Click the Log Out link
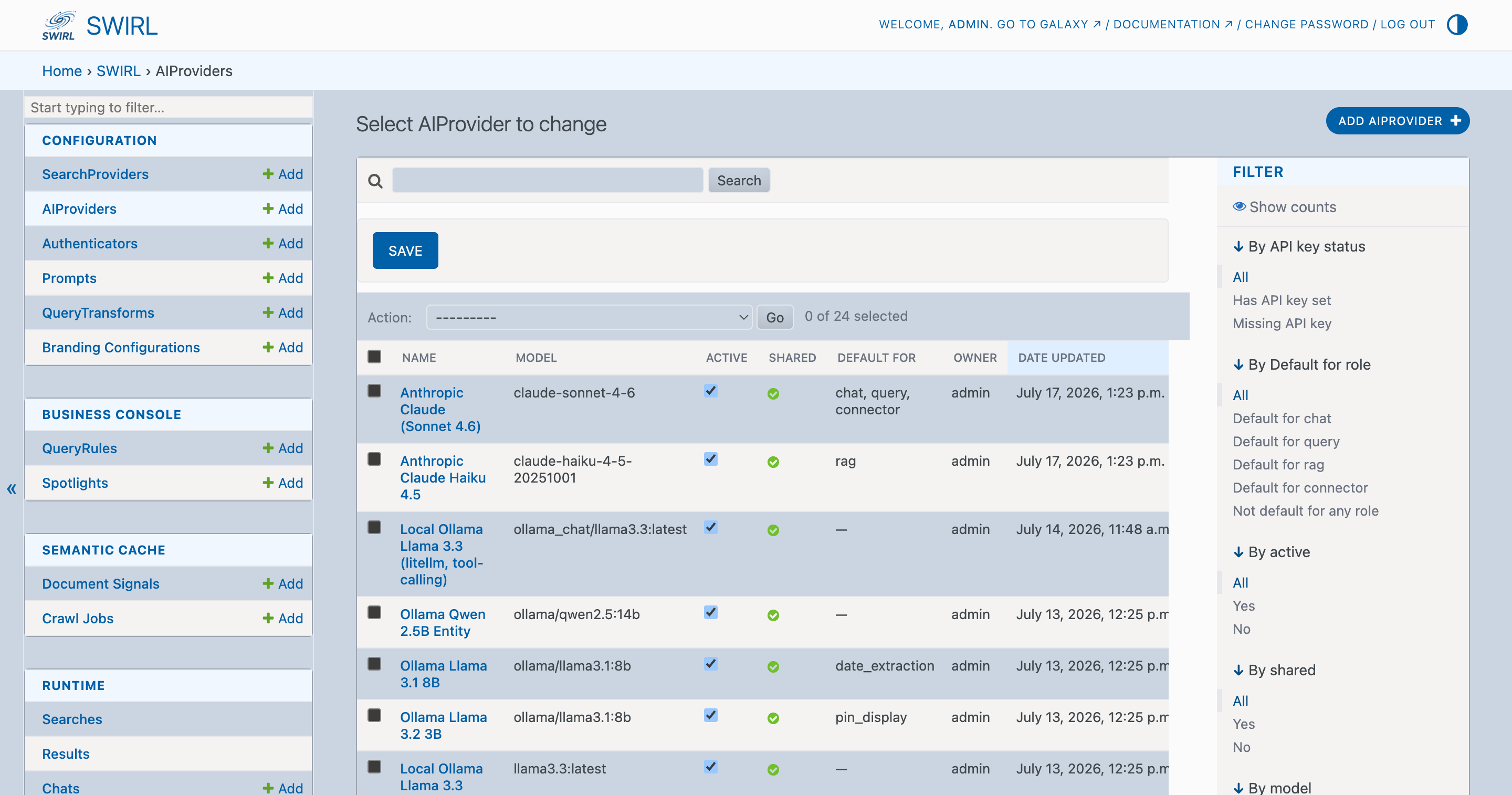This screenshot has width=1512, height=795. pos(1408,24)
